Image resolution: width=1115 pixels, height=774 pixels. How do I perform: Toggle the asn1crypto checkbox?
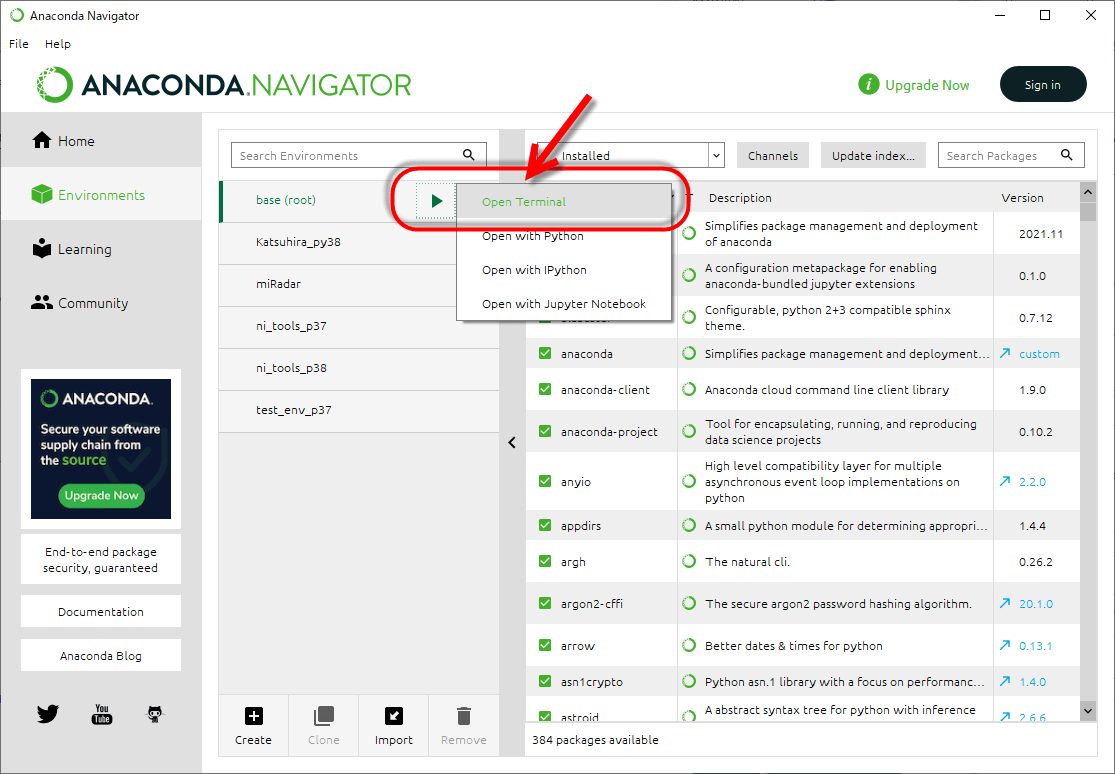pos(545,681)
